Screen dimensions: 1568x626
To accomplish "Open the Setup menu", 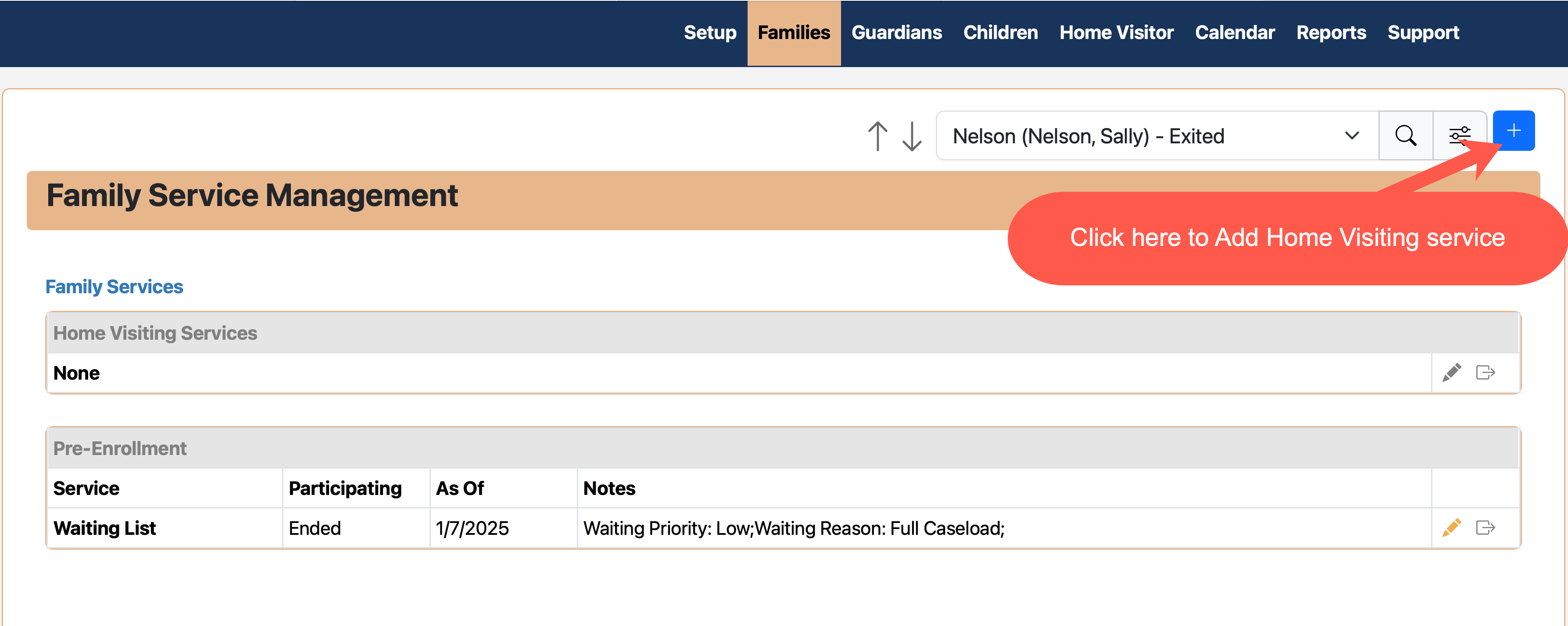I will point(710,32).
